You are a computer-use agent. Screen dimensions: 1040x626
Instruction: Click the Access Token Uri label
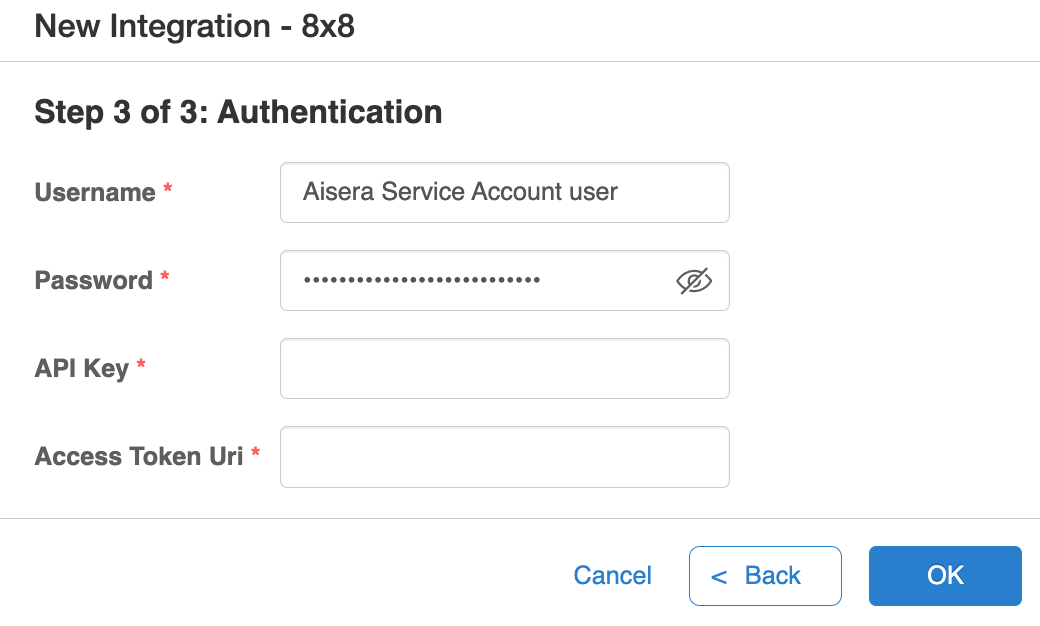pos(139,456)
